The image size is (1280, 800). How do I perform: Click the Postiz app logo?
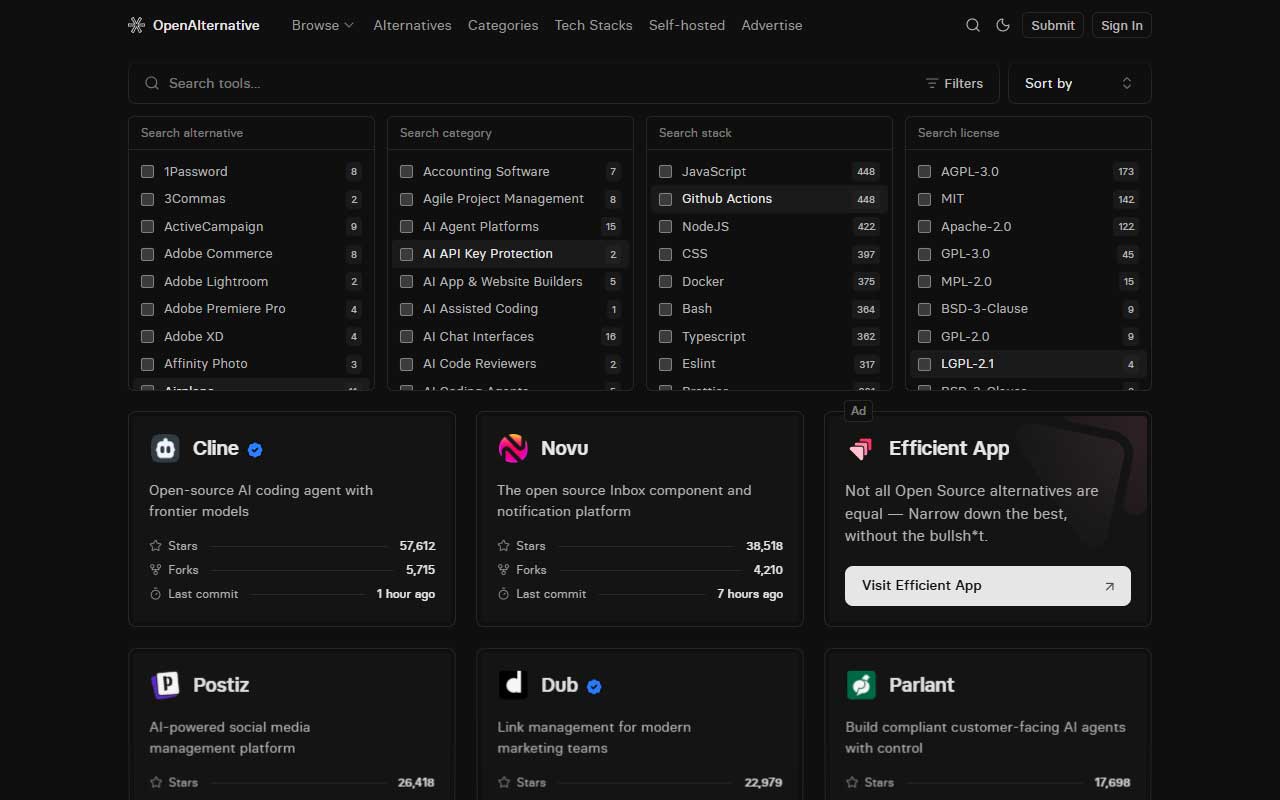click(x=165, y=685)
